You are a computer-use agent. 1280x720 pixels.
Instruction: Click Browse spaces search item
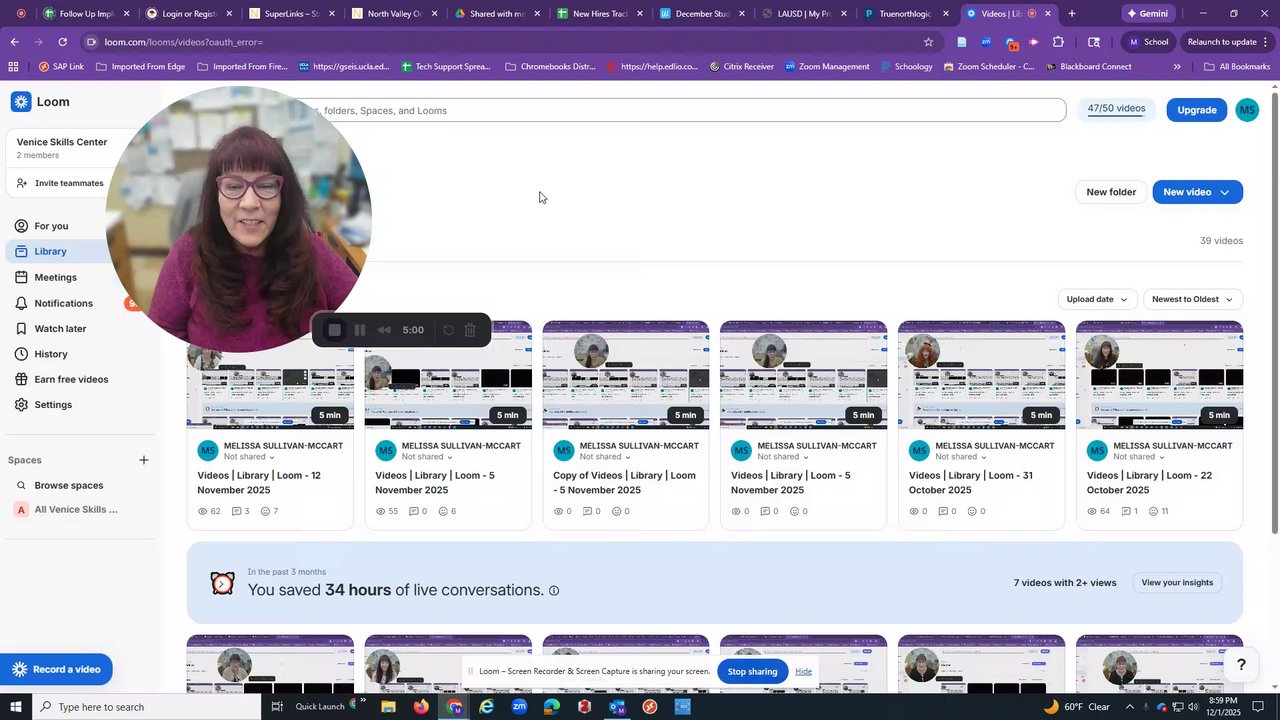click(68, 485)
